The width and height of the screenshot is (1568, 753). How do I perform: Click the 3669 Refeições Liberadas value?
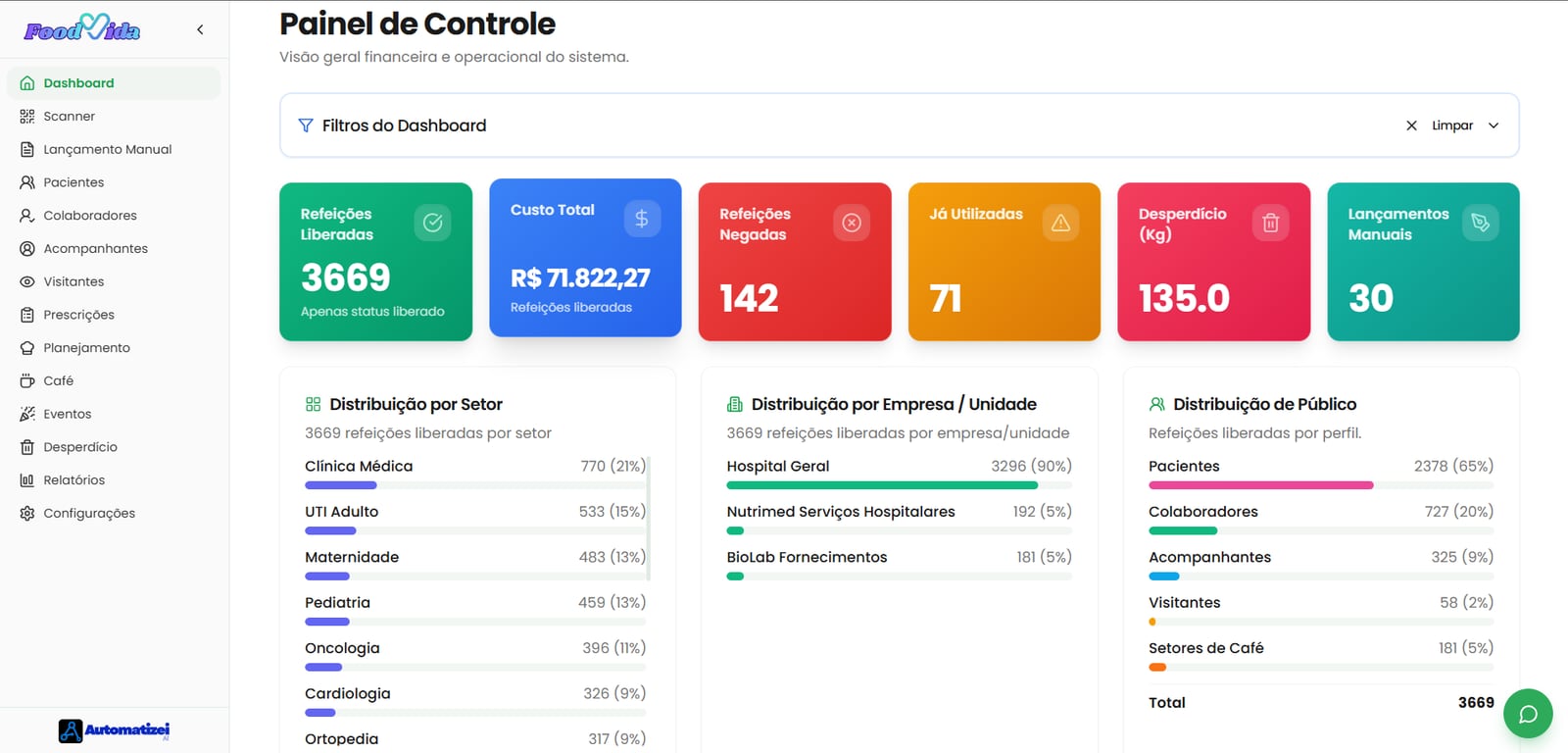pyautogui.click(x=346, y=277)
